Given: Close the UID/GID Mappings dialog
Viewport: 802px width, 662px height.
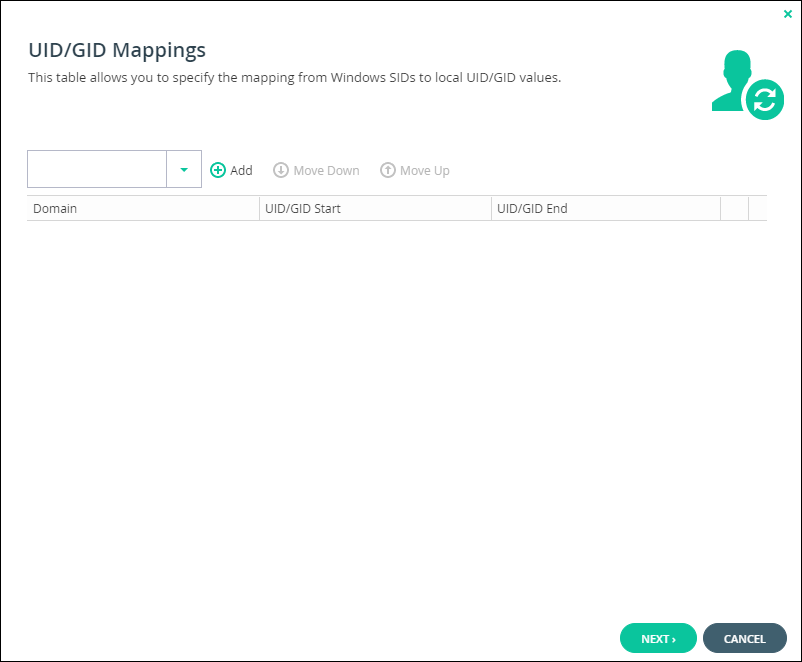Looking at the screenshot, I should [x=788, y=14].
